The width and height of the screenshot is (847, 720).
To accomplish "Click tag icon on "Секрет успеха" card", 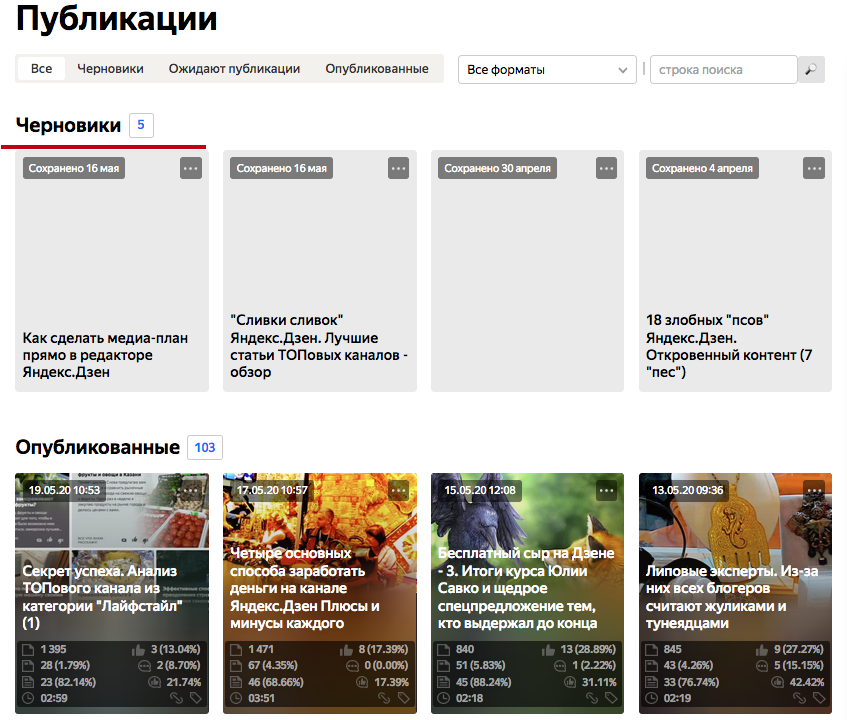I will pos(196,698).
